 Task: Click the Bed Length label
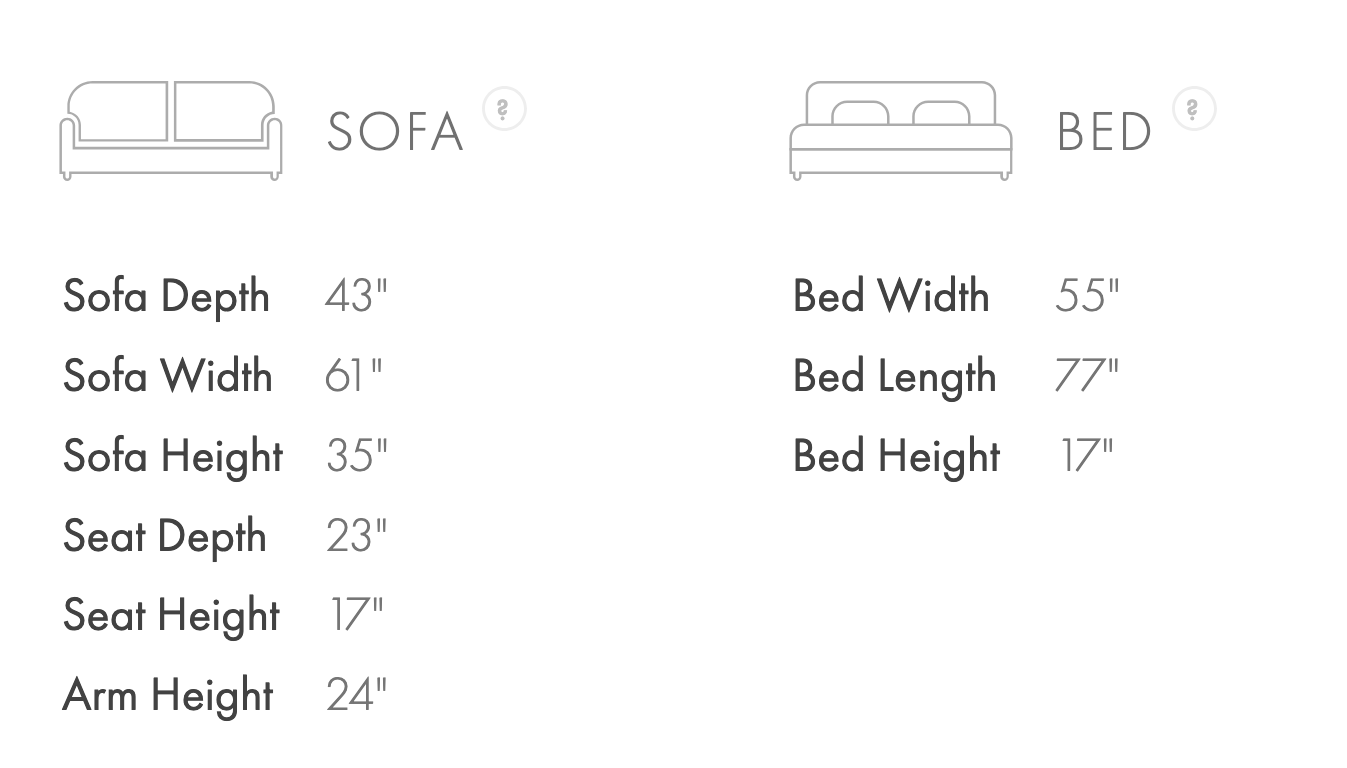895,377
